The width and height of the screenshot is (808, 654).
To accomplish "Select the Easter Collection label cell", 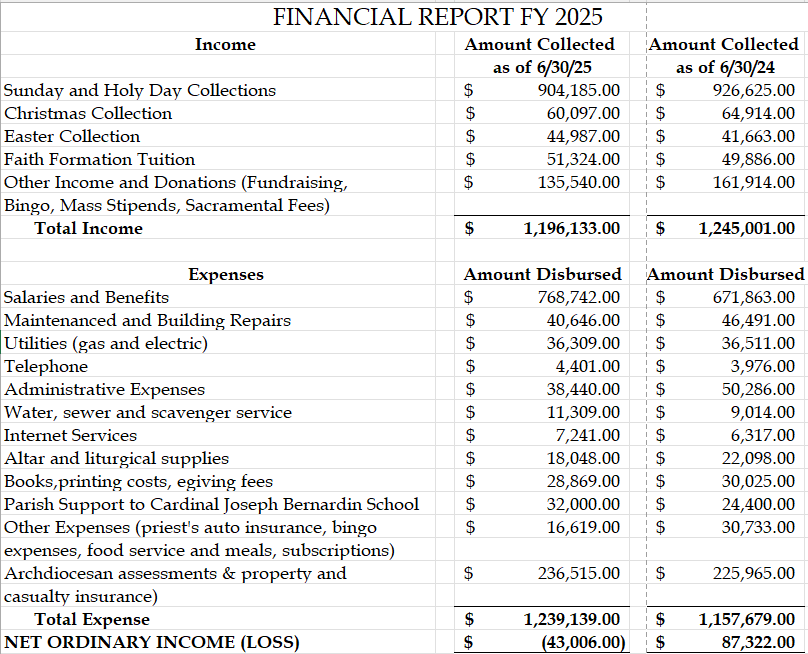I will pos(72,136).
